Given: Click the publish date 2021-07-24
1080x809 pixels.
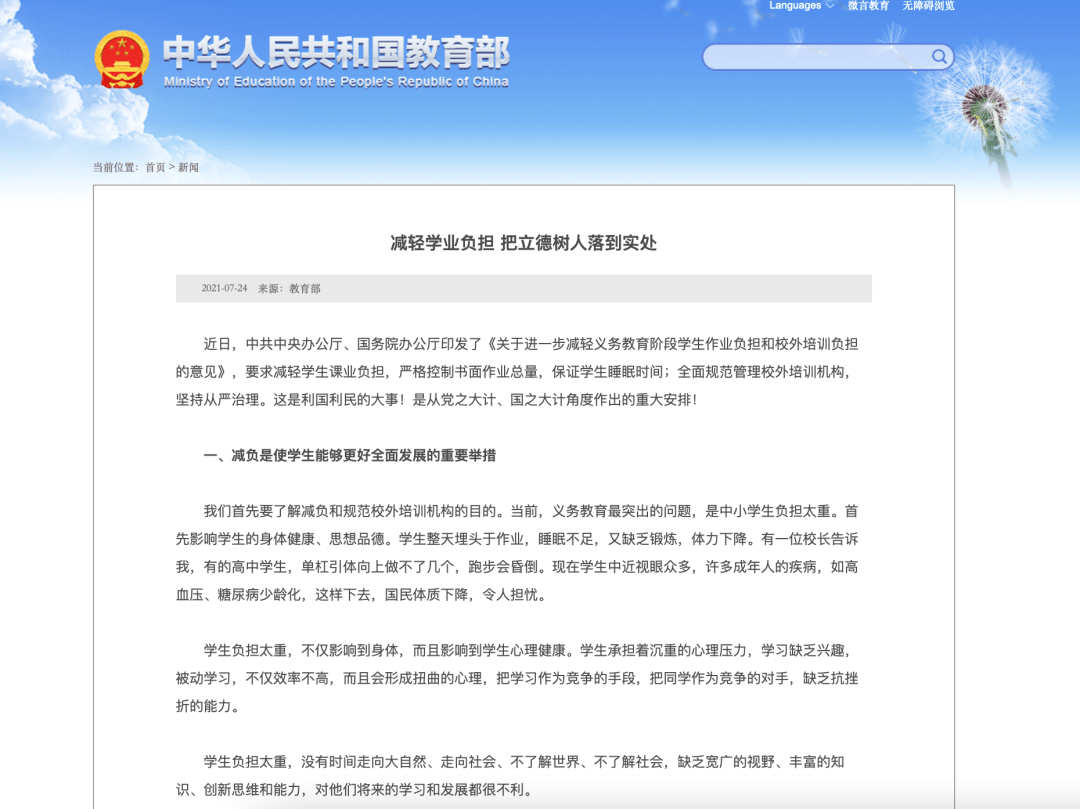Looking at the screenshot, I should (x=224, y=289).
